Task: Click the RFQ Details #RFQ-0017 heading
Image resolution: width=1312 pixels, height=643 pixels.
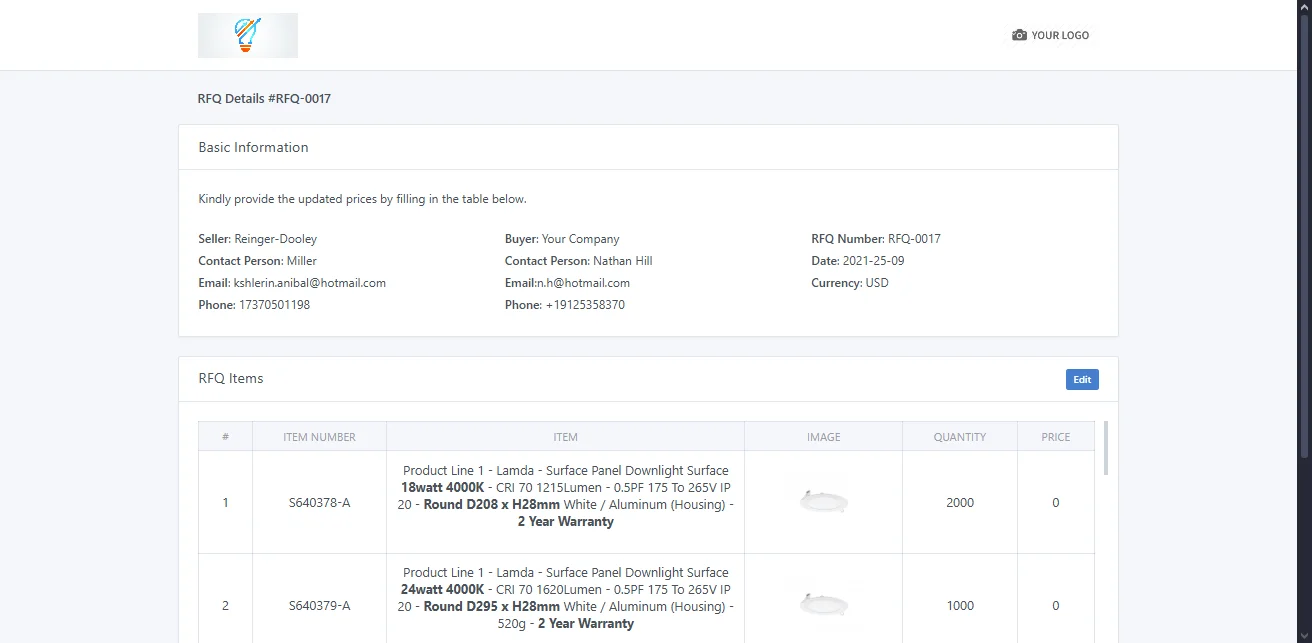Action: [x=264, y=98]
